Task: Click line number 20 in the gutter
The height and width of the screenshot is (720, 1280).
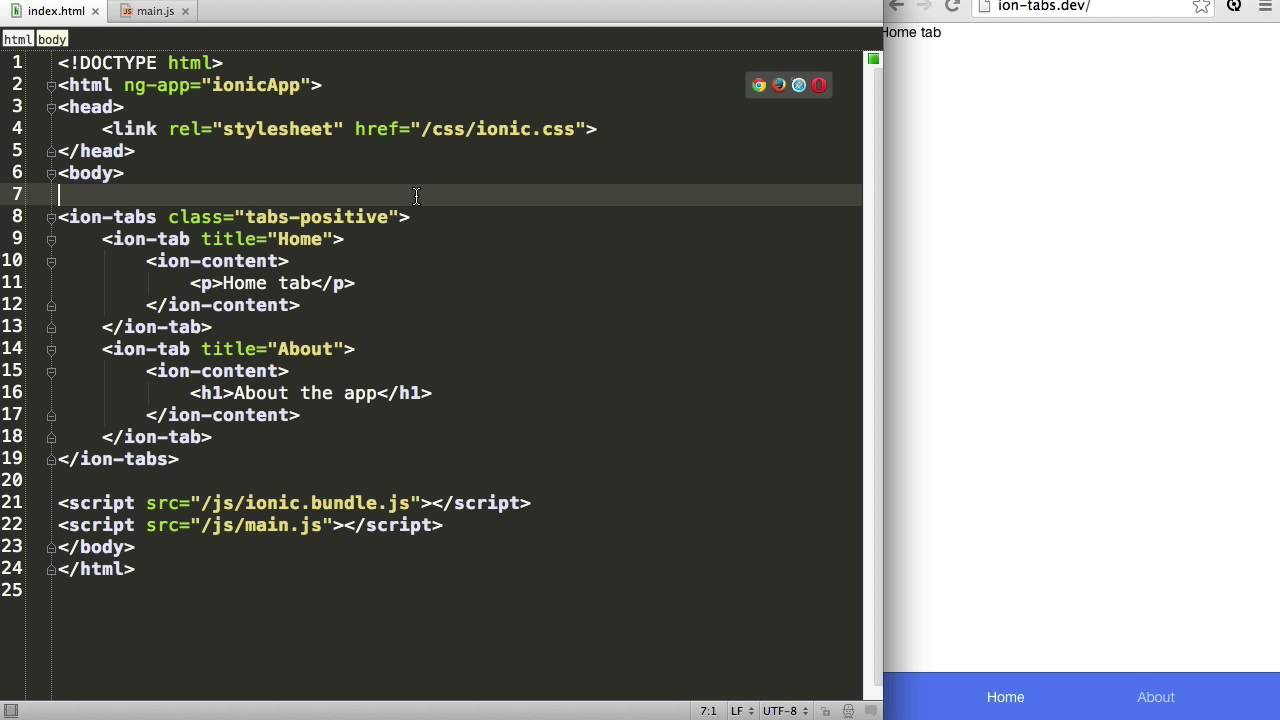Action: tap(12, 481)
